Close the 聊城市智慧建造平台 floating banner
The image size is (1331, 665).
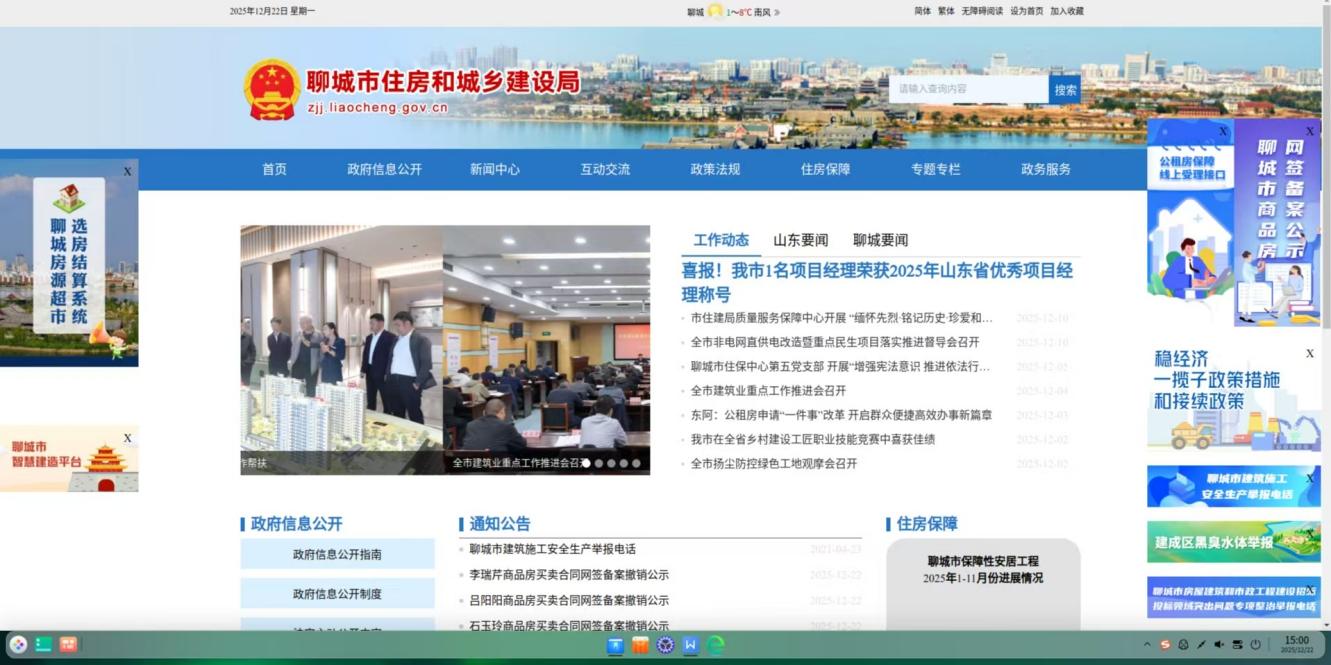click(127, 438)
